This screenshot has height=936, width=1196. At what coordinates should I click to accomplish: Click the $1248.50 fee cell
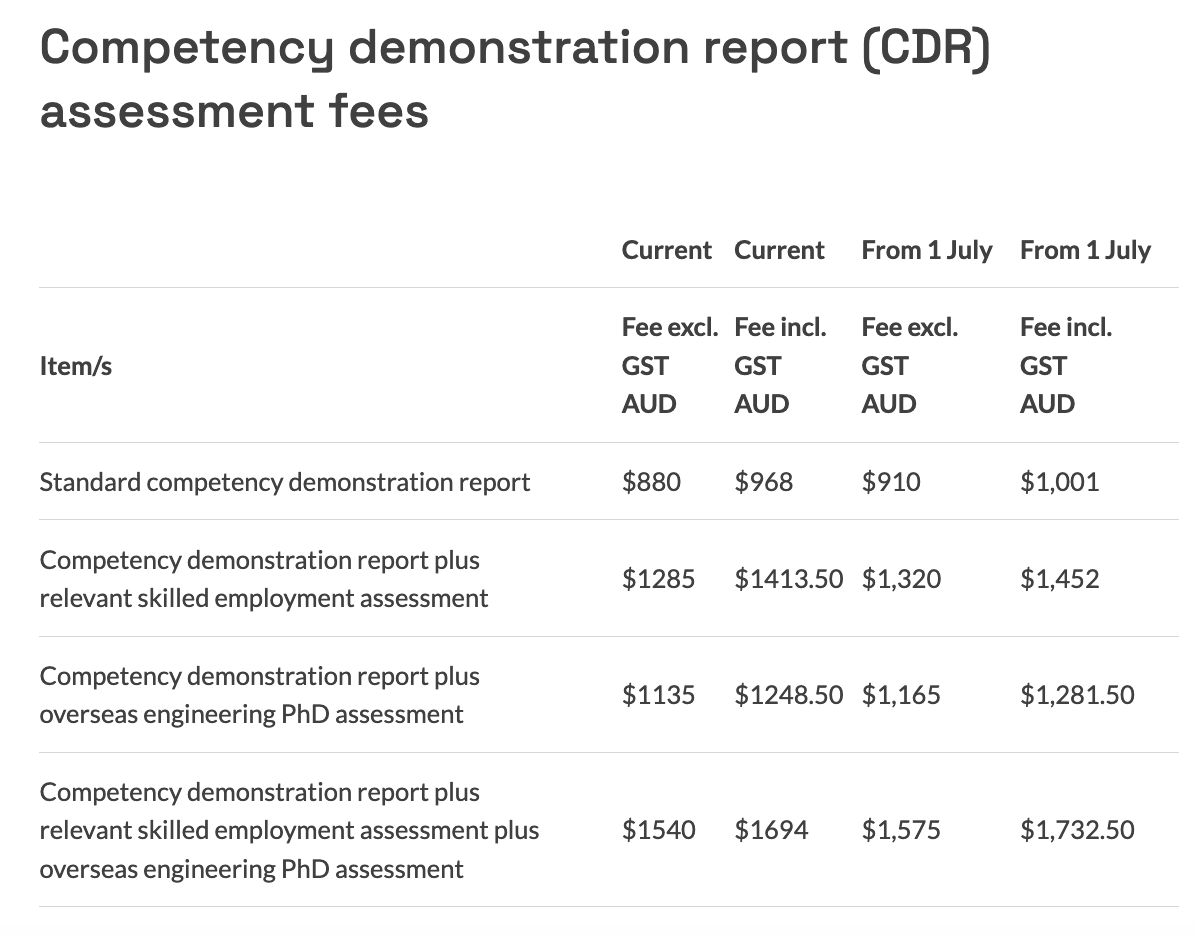point(789,695)
